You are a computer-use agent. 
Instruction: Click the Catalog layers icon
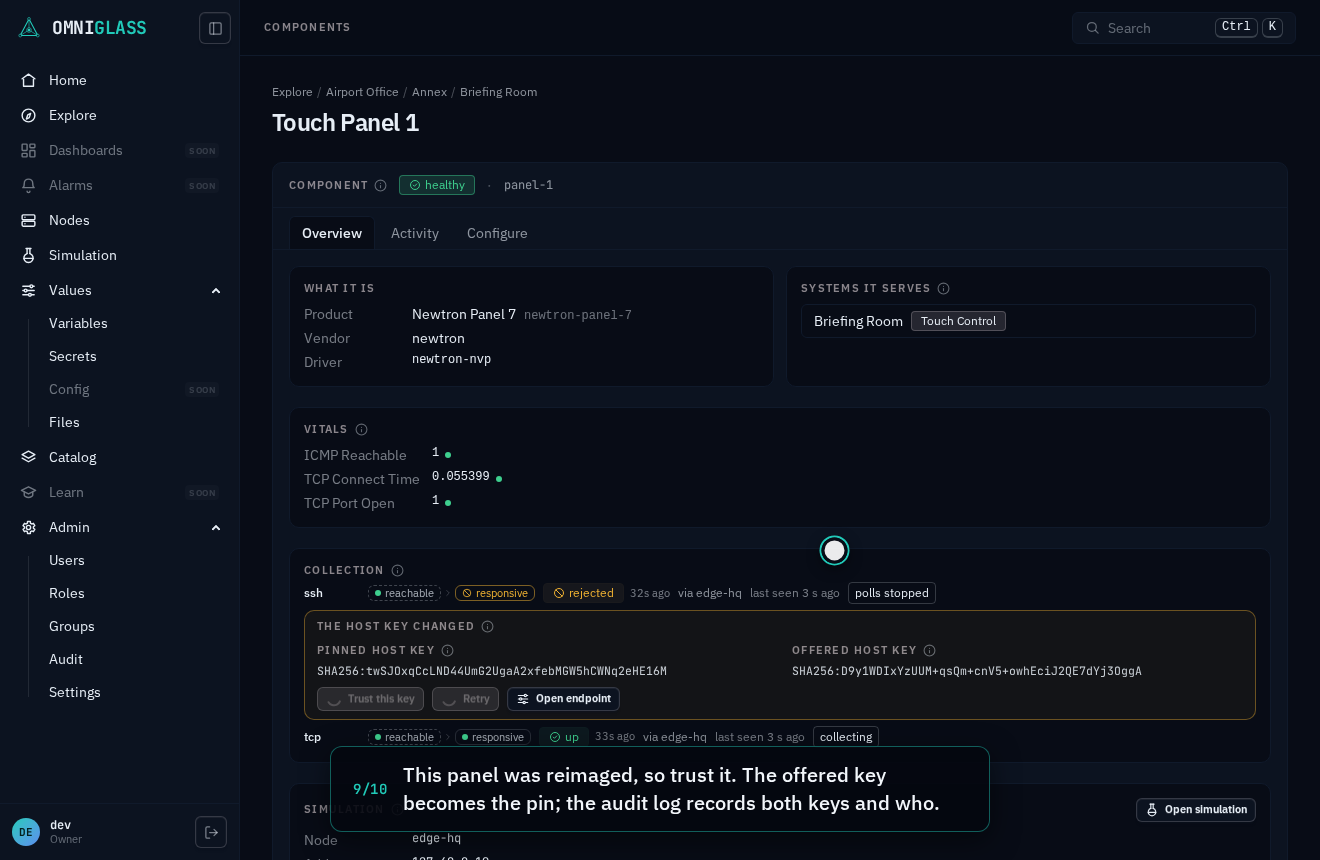(29, 457)
